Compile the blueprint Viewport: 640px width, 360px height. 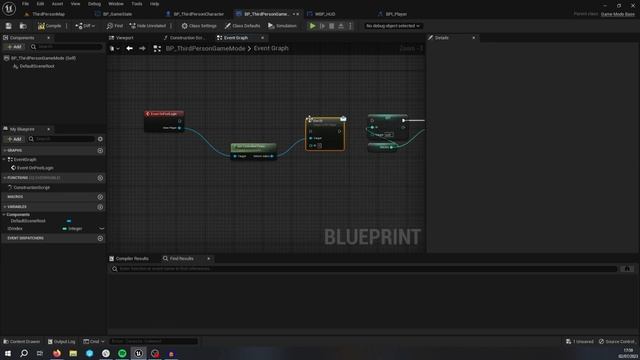(x=49, y=26)
